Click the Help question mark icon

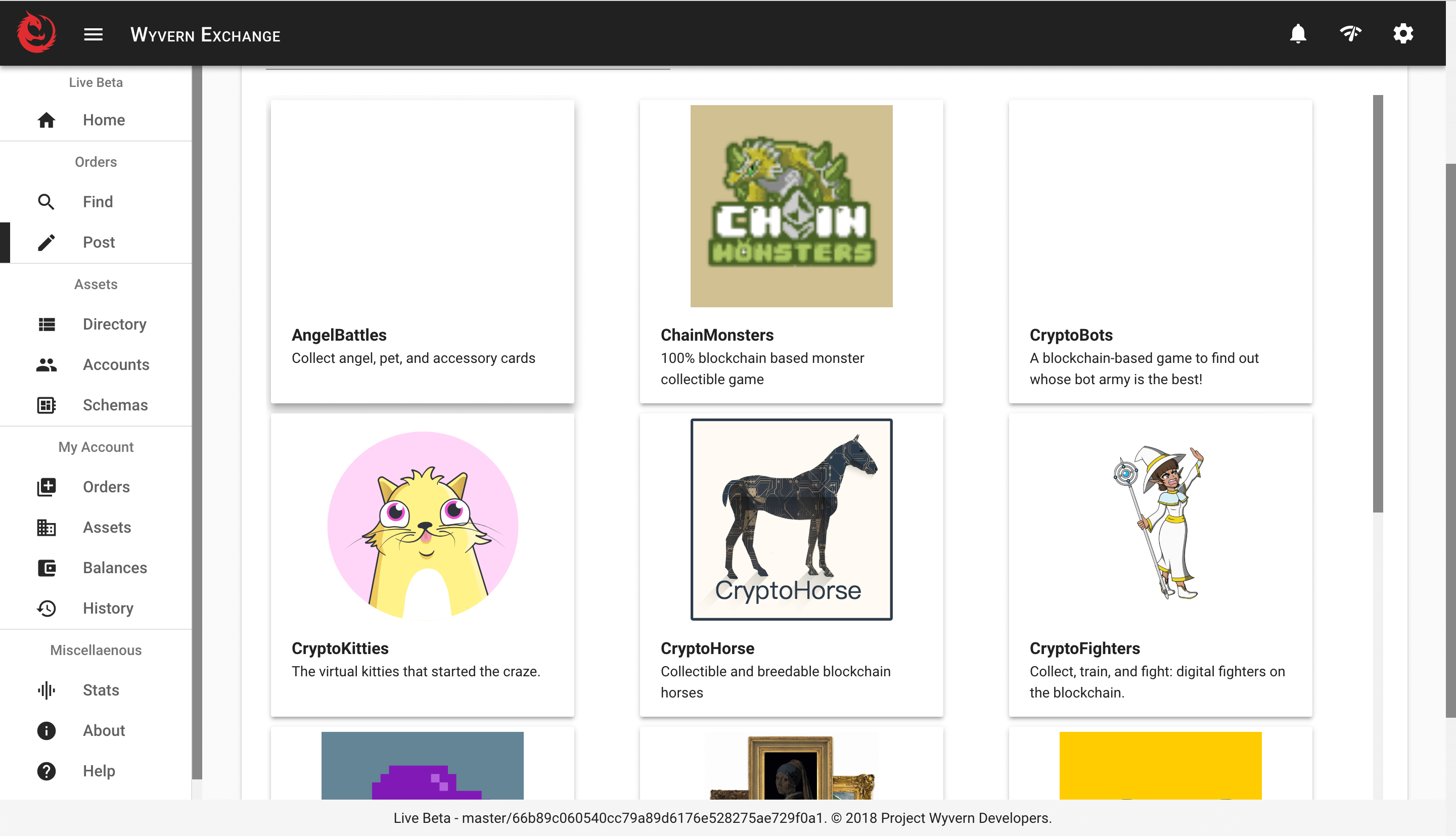(x=47, y=771)
